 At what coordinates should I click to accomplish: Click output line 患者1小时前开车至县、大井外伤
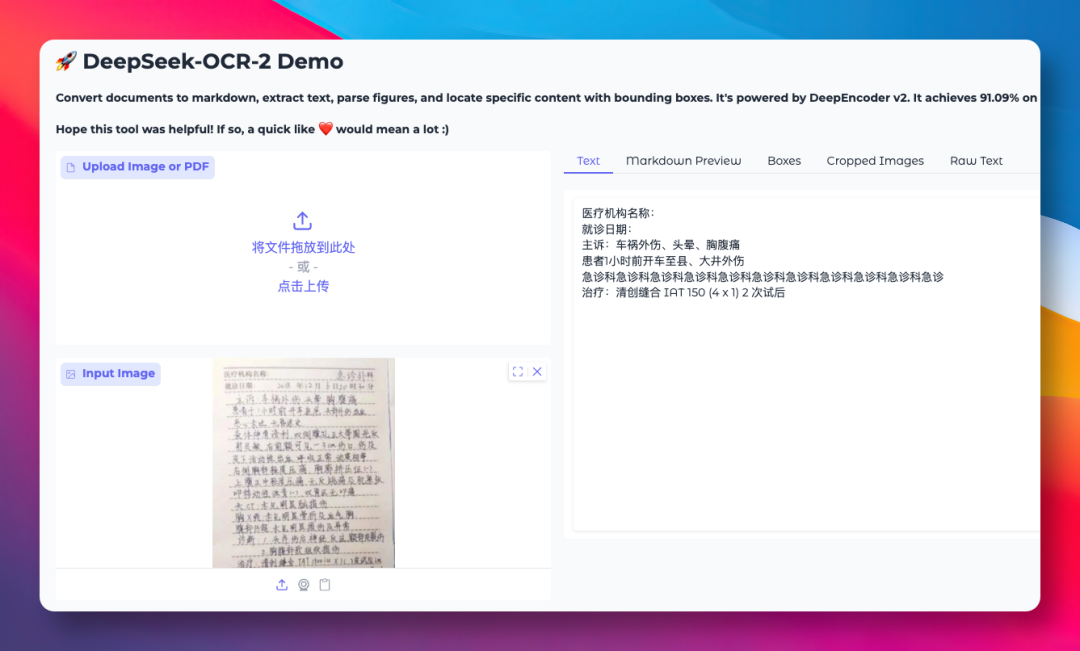tap(663, 260)
